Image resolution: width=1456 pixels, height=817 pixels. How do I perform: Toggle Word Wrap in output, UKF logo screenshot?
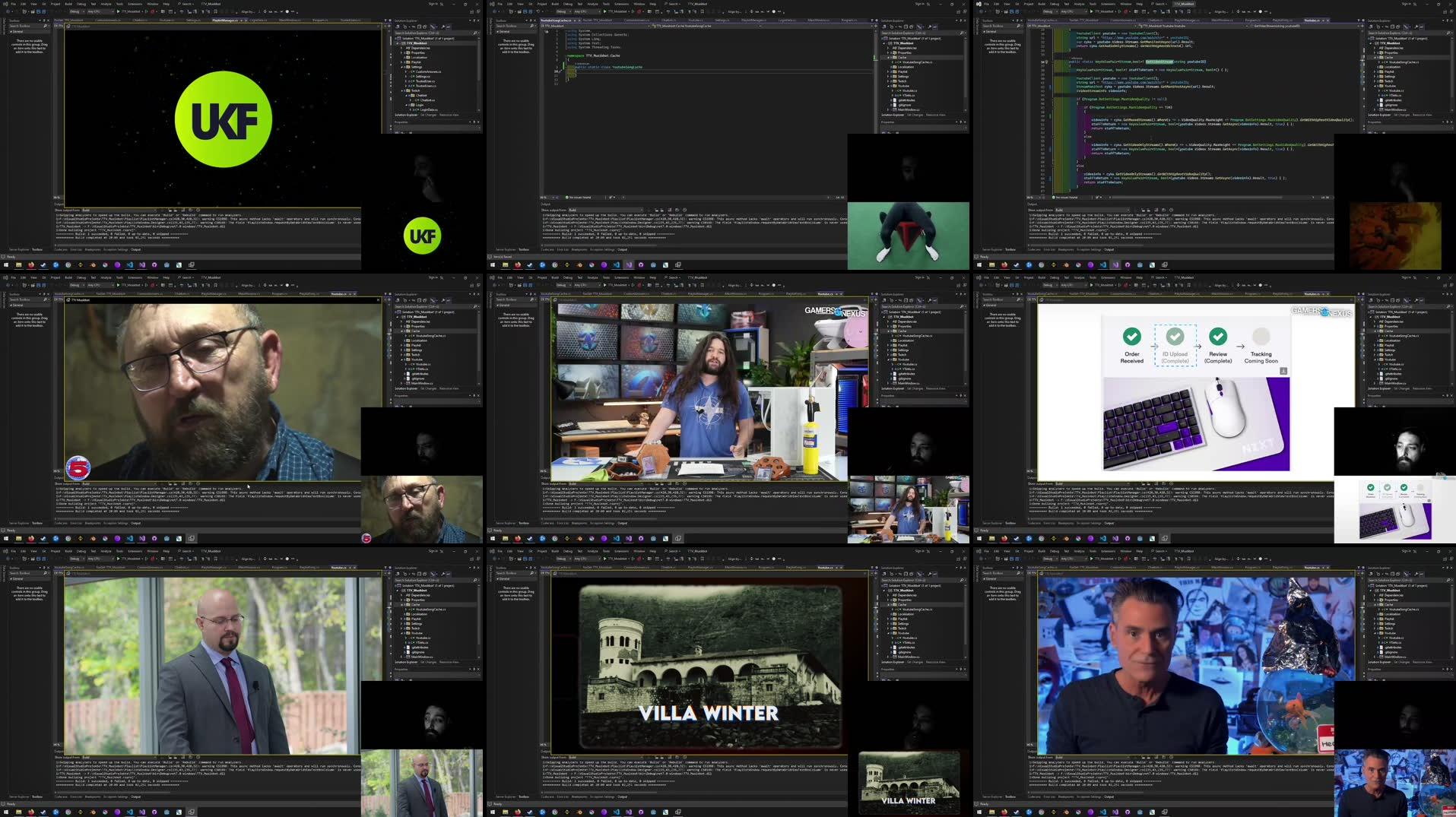(x=190, y=210)
